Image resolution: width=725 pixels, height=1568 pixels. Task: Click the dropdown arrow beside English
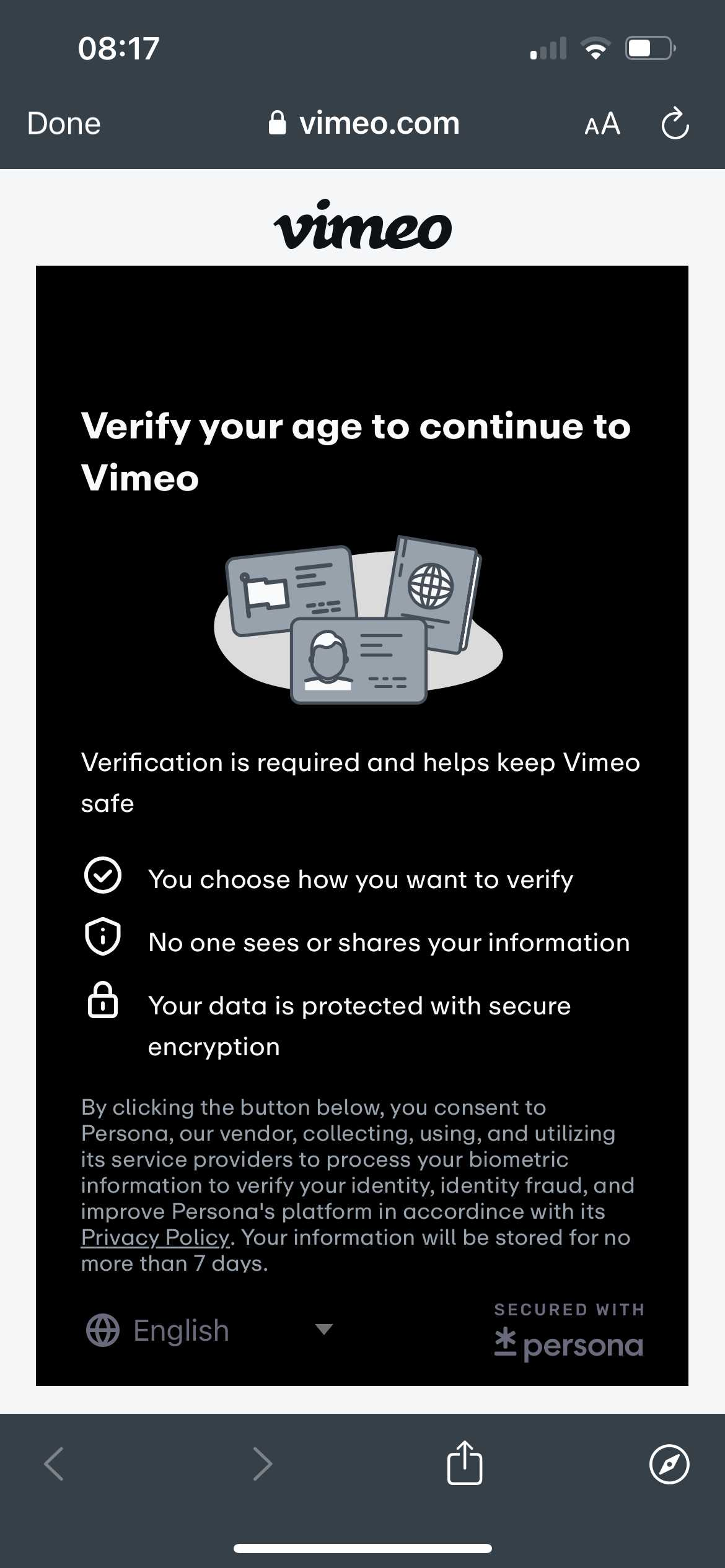(x=323, y=1329)
